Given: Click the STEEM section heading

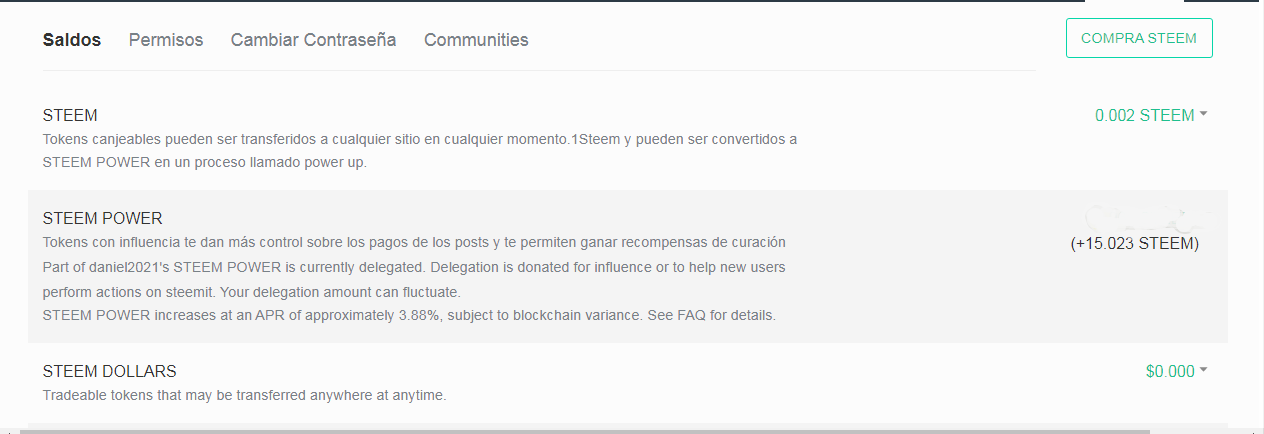Looking at the screenshot, I should coord(70,115).
